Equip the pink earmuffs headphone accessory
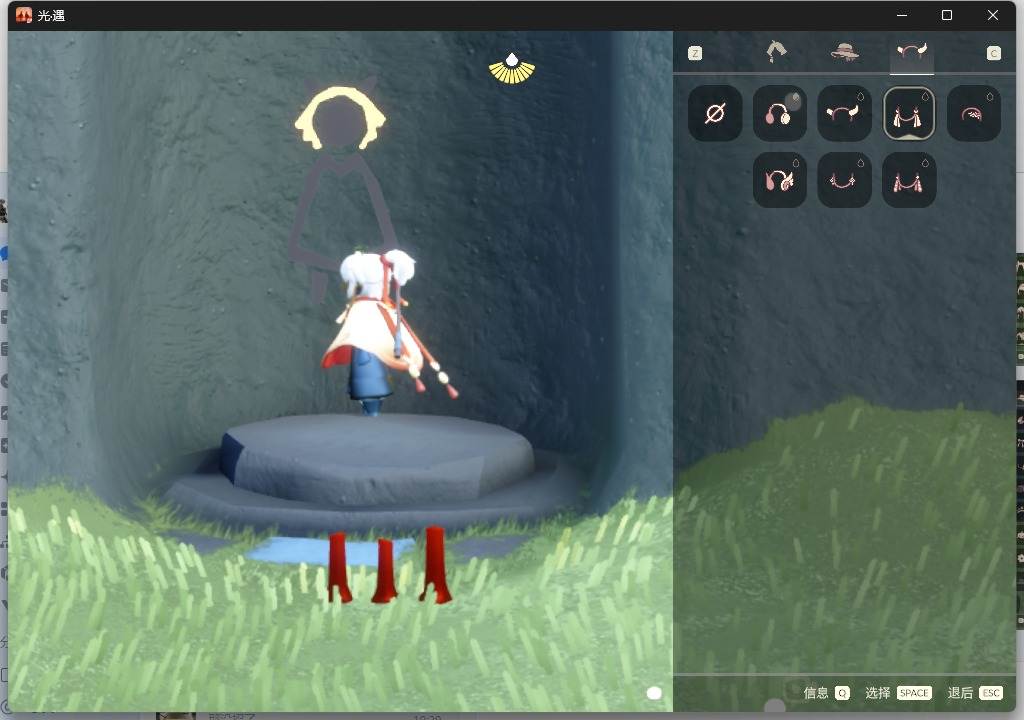This screenshot has height=720, width=1024. point(780,114)
